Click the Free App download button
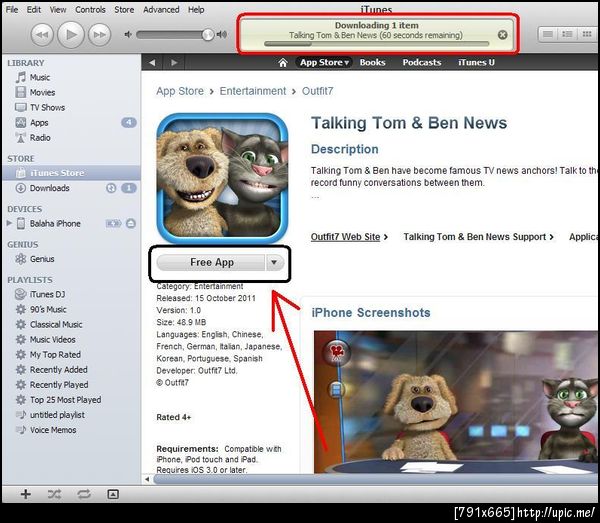Screen dimensions: 600x523 pyautogui.click(x=211, y=262)
